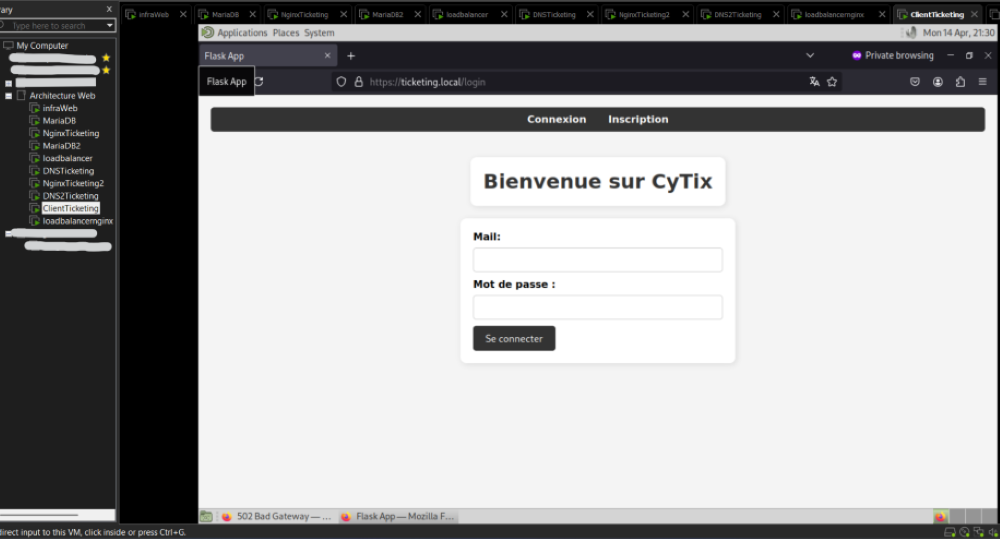Open the Firefox extensions icon
This screenshot has height=539, width=1000.
(960, 82)
